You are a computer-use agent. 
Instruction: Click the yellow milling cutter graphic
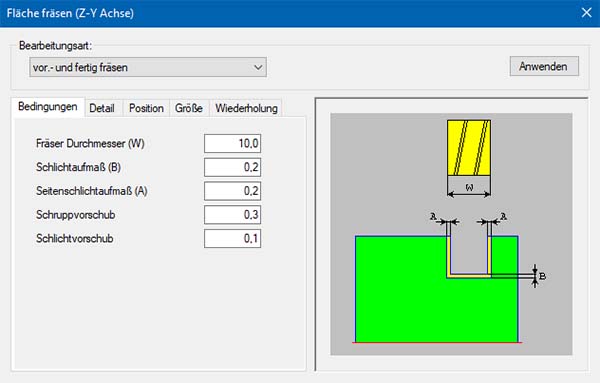point(469,148)
